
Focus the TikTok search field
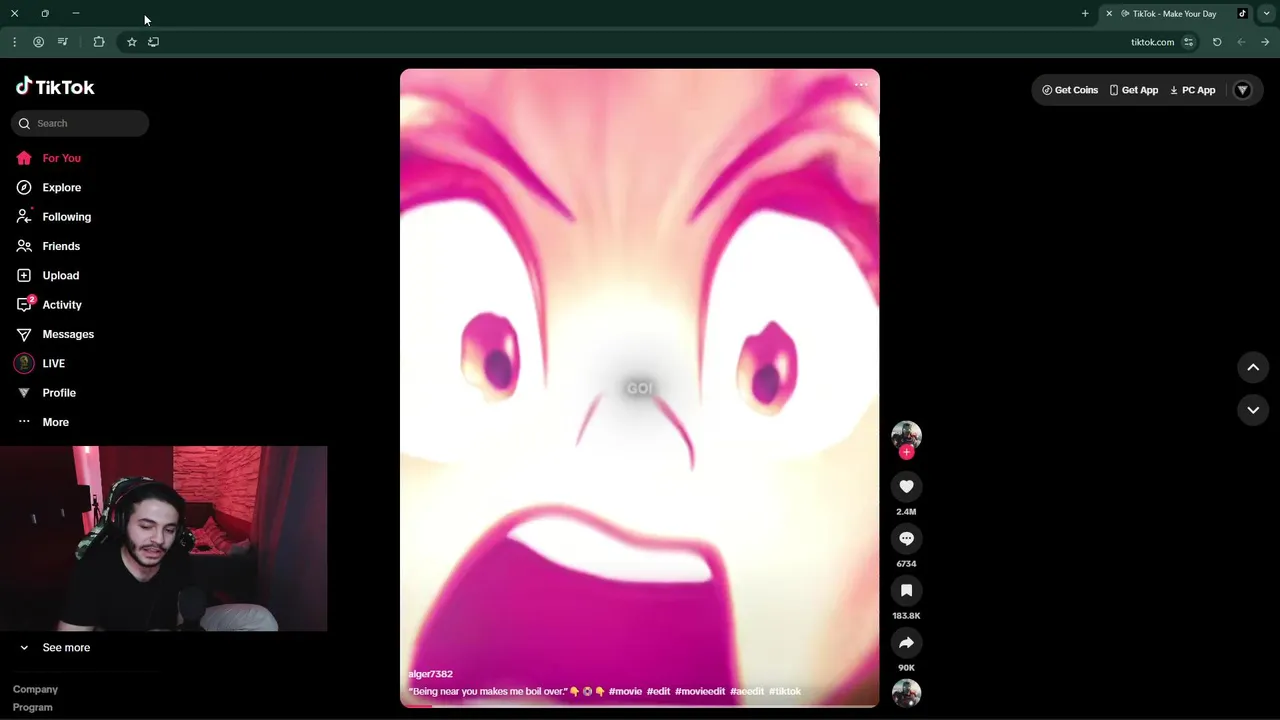coord(80,123)
